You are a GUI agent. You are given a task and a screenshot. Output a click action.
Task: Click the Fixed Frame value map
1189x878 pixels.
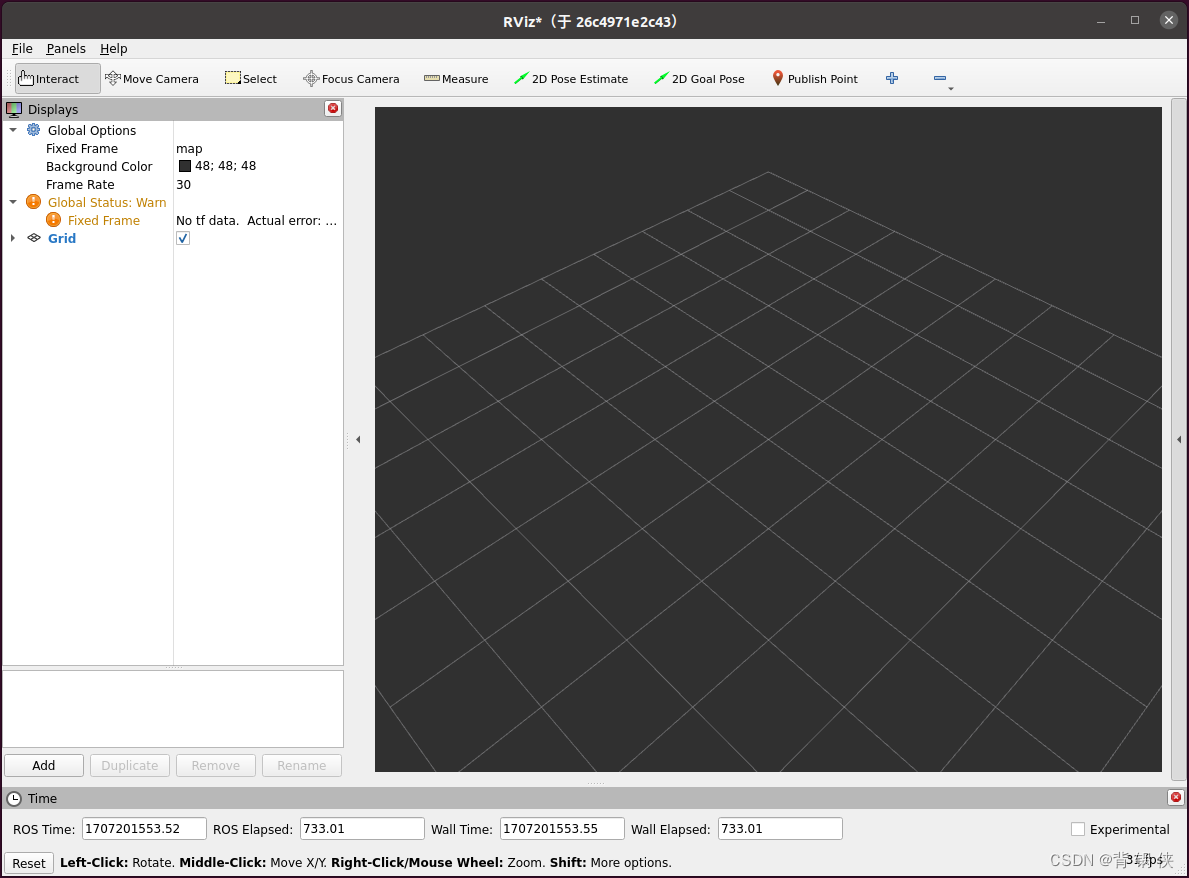pos(189,149)
